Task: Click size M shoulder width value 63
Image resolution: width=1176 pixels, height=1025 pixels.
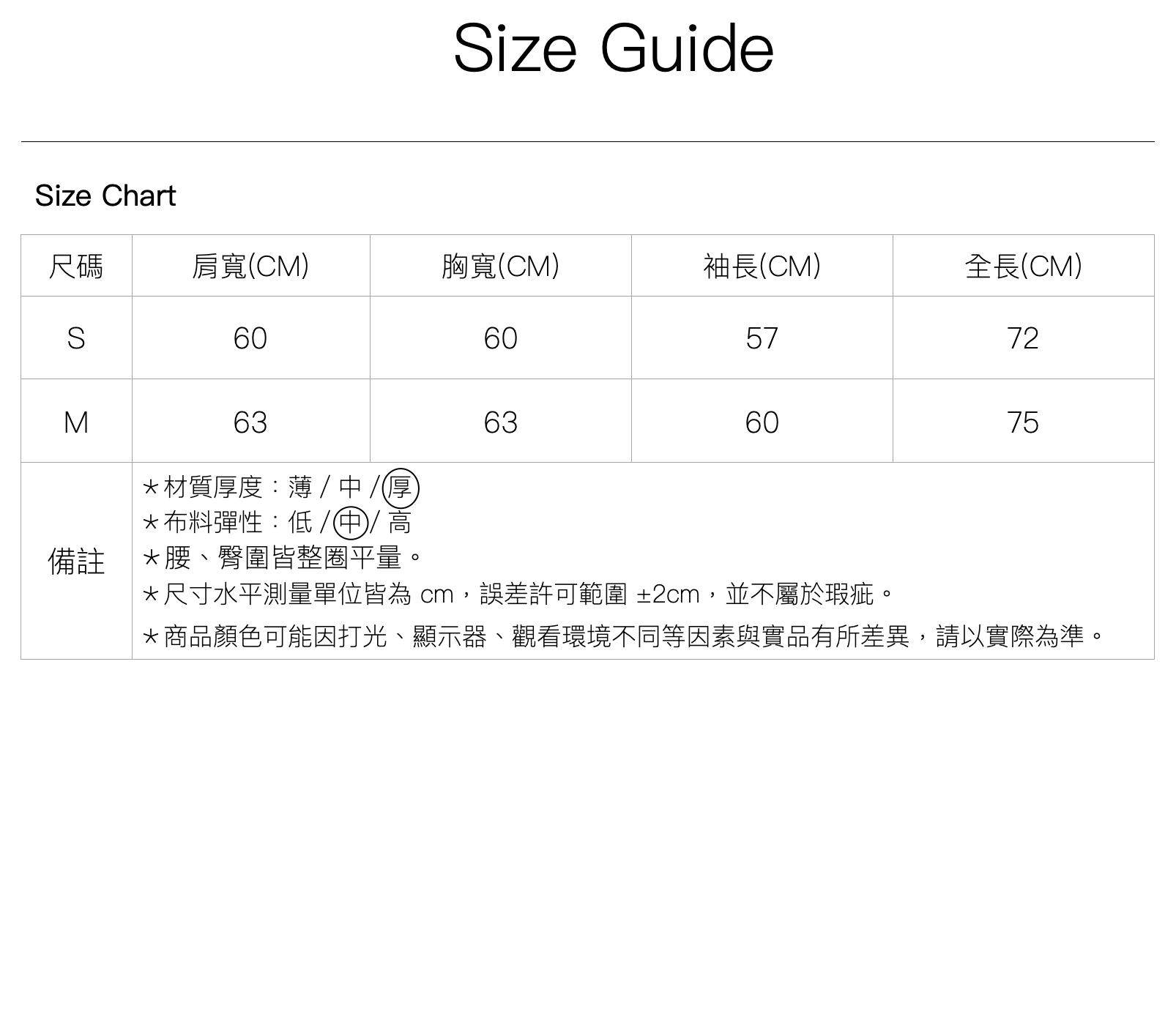Action: pyautogui.click(x=250, y=422)
